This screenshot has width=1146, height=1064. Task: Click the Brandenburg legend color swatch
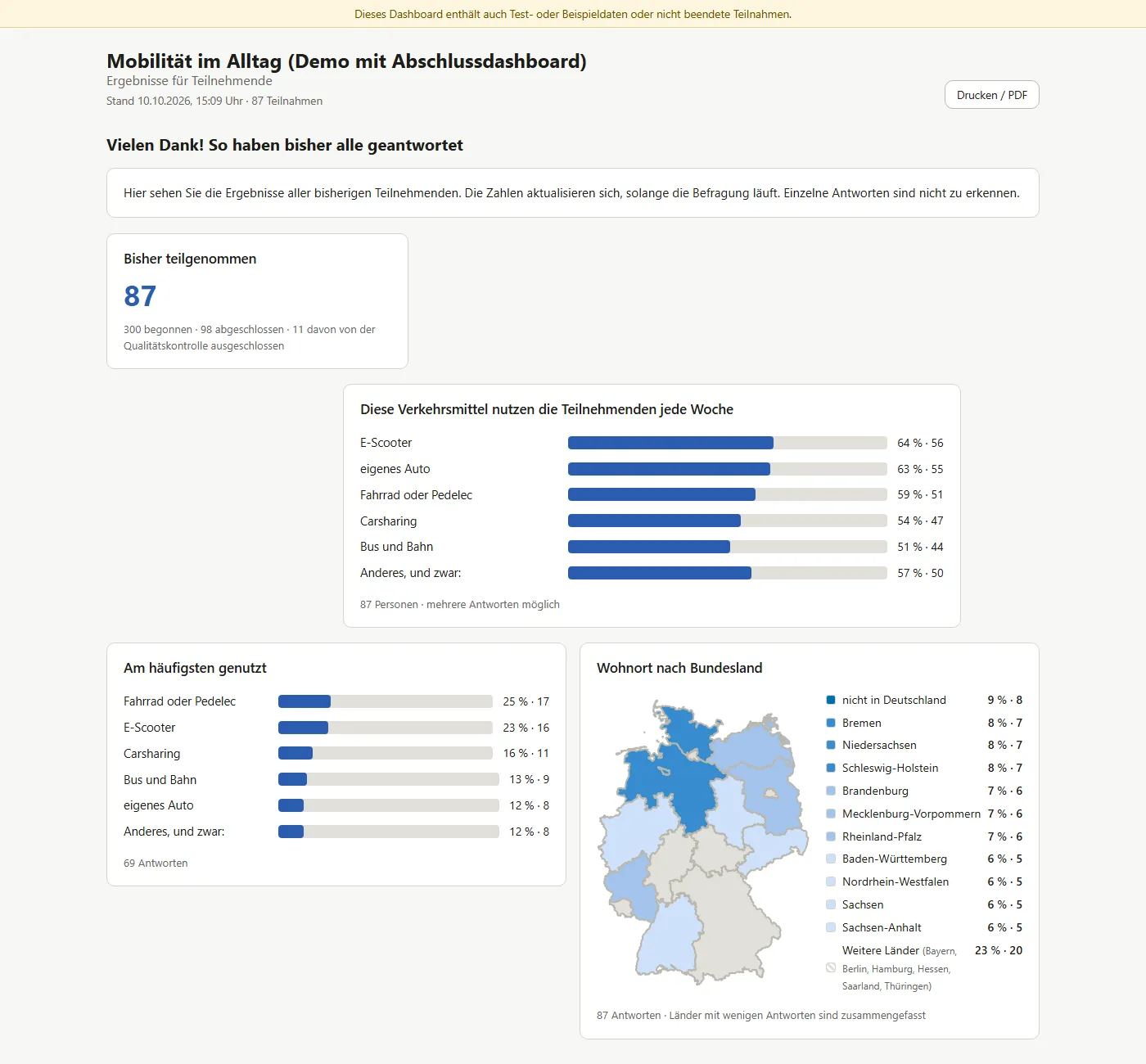pos(831,791)
